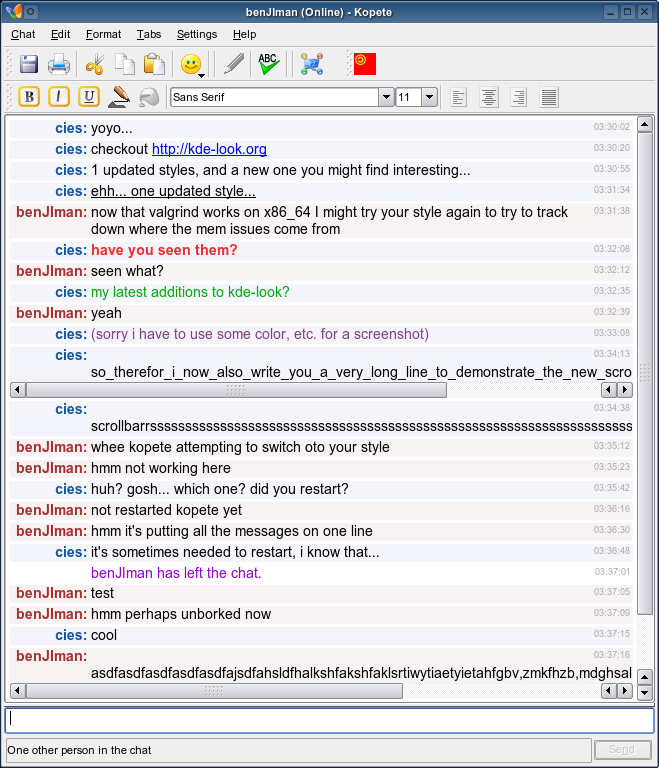Click the chat vertical scrollbar thumb
The image size is (659, 768).
(x=645, y=373)
